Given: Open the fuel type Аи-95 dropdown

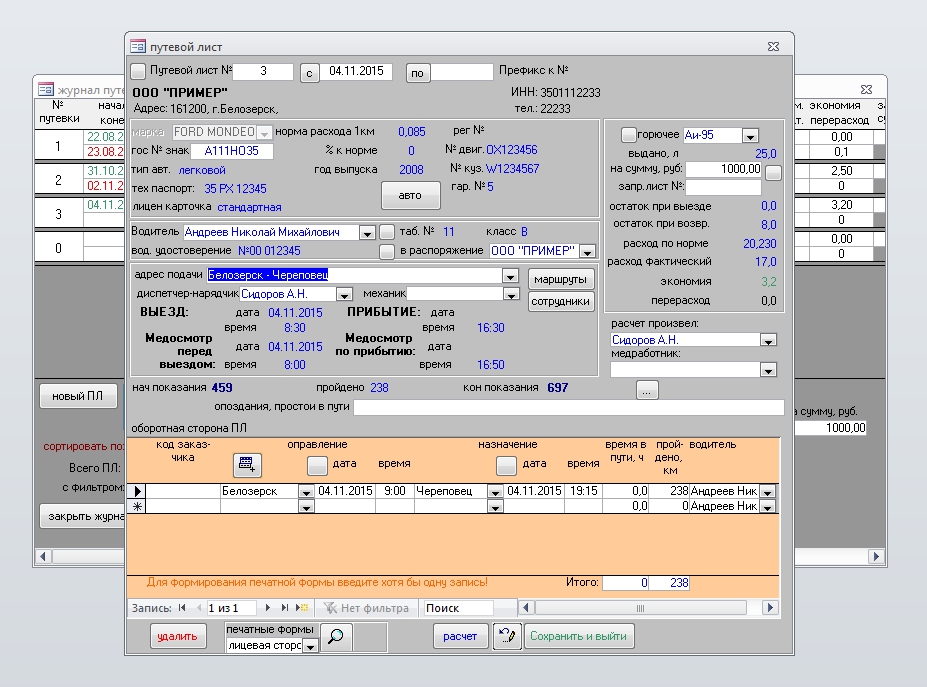Looking at the screenshot, I should [x=750, y=136].
